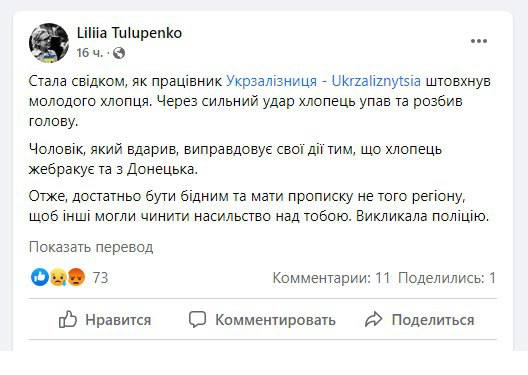Screen dimensions: 528x375
Task: Open the list of 73 reactions
Action: tap(100, 278)
